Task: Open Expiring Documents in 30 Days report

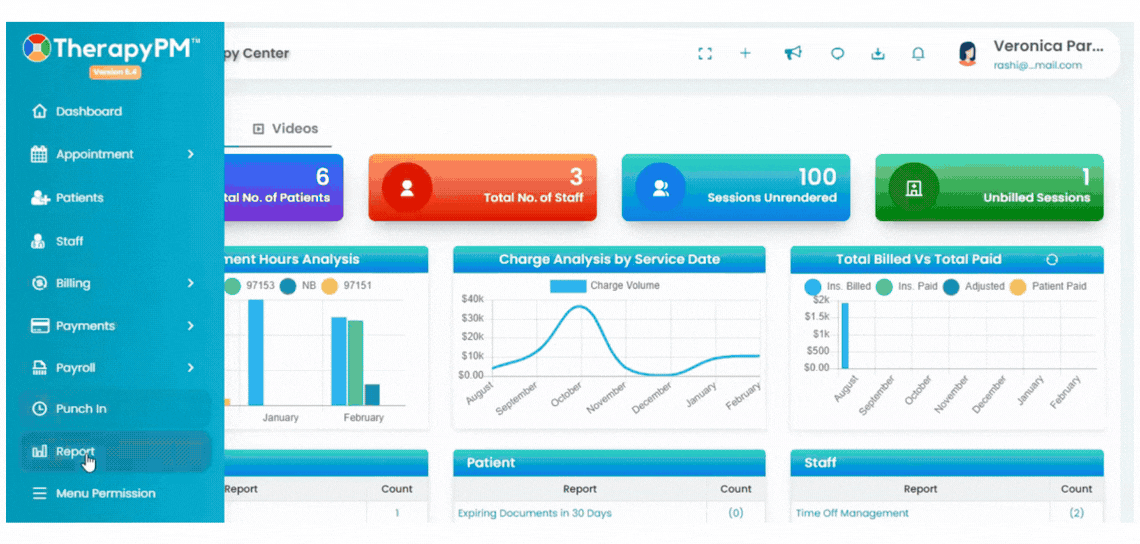Action: [534, 513]
